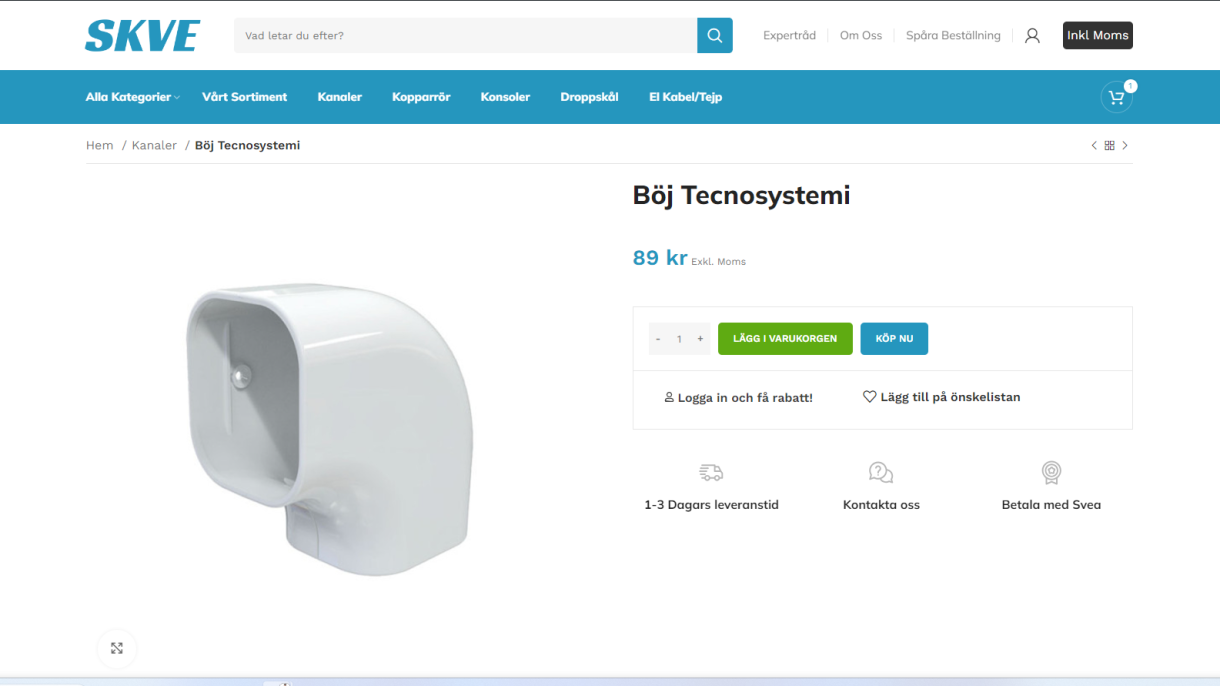The width and height of the screenshot is (1220, 686).
Task: Increase quantity with plus button
Action: 700,339
